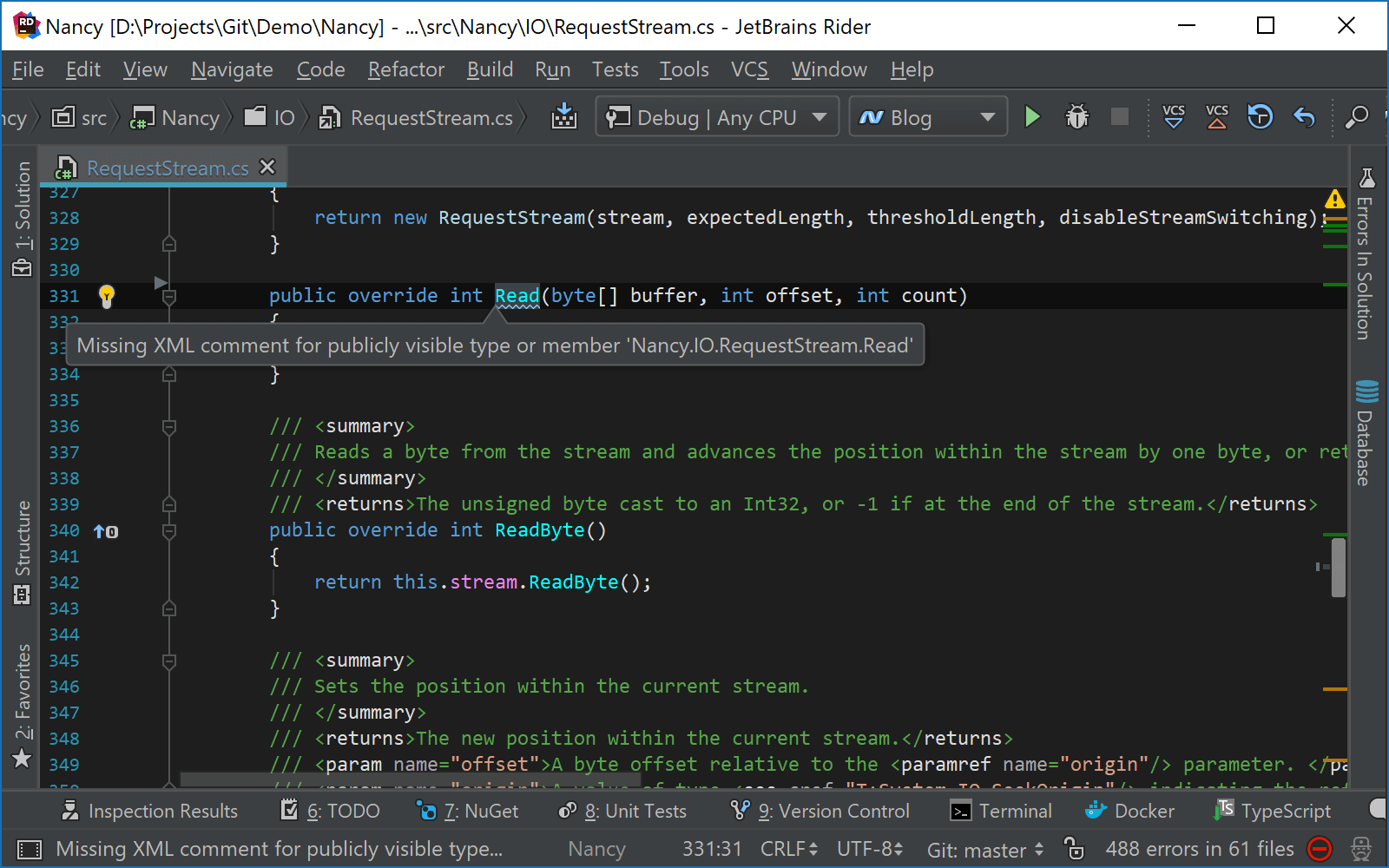Screen dimensions: 1389x868
Task: Toggle the Database tool window
Action: pyautogui.click(x=1366, y=433)
